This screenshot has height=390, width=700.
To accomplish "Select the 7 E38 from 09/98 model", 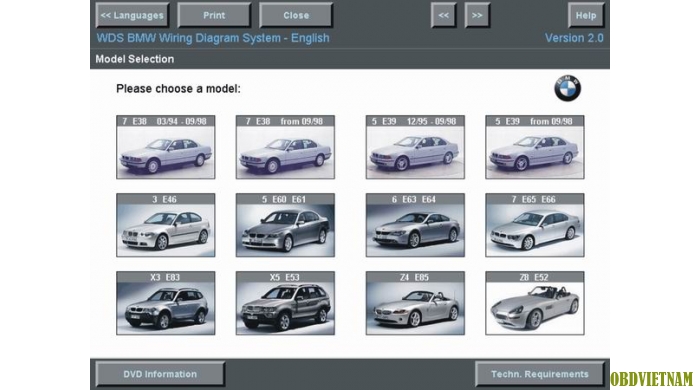I will [285, 147].
